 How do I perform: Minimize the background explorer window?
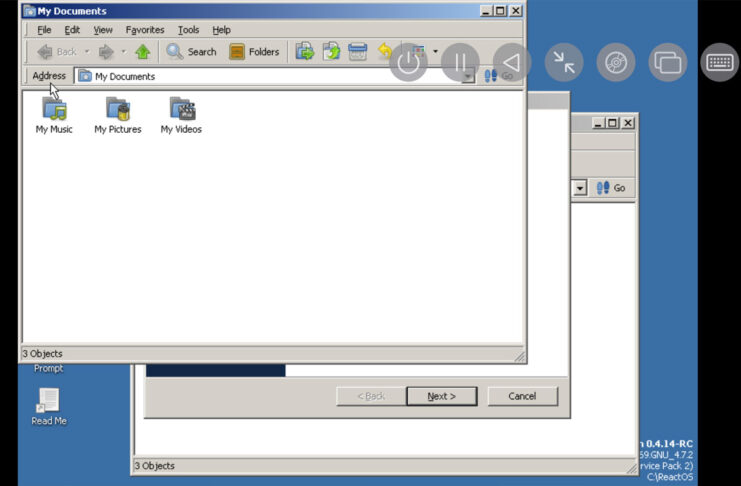(x=598, y=123)
